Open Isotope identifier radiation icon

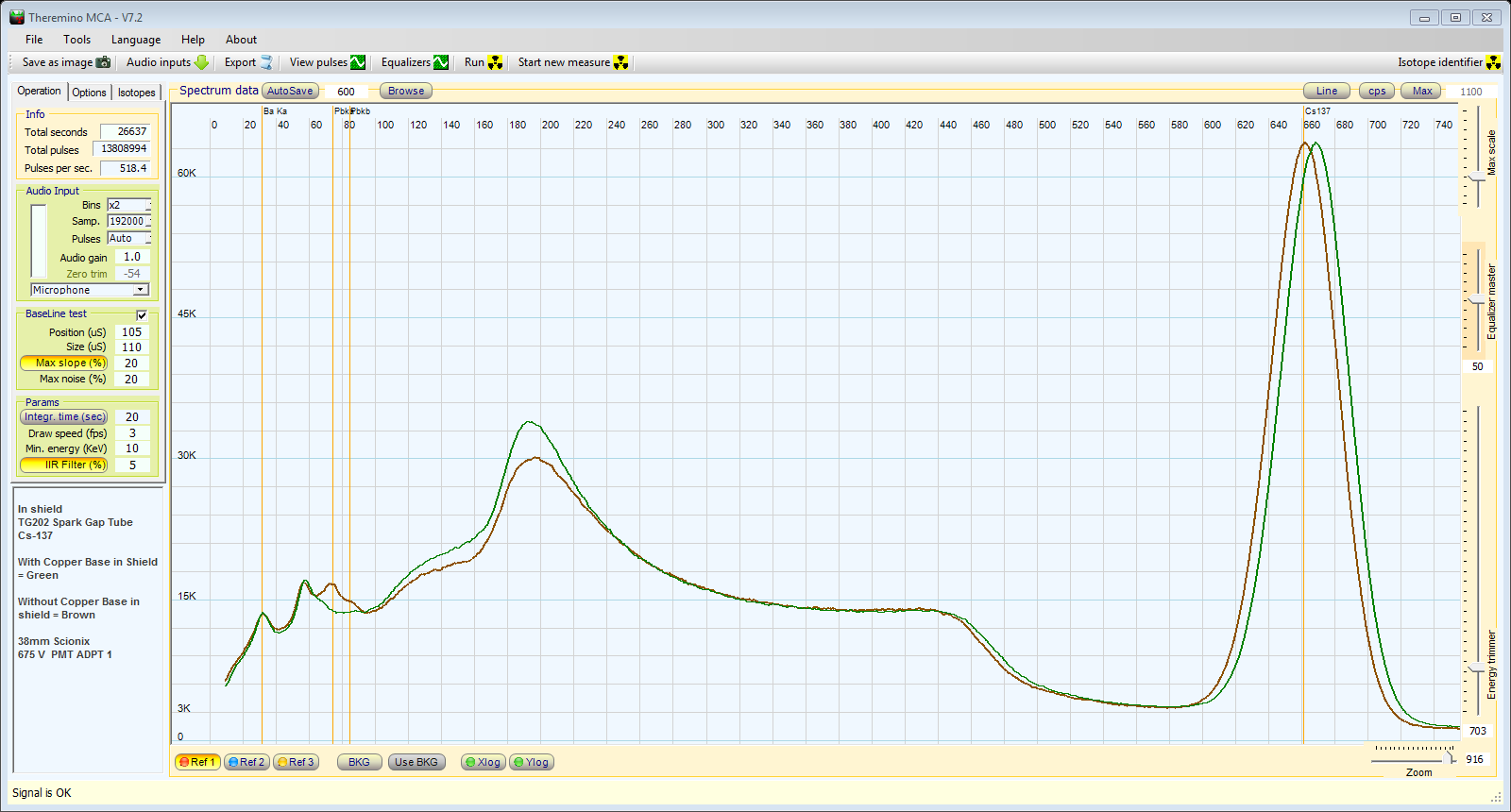tap(1493, 62)
